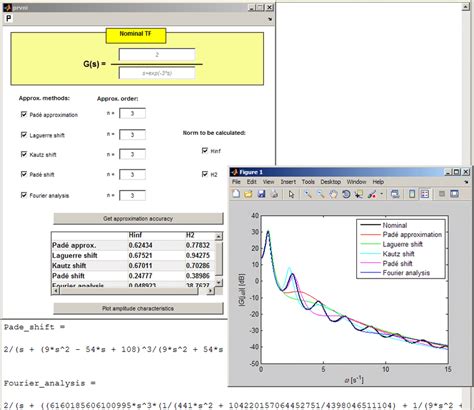Toggle the Padé shift checkbox
Image resolution: width=474 pixels, height=410 pixels.
coord(24,174)
